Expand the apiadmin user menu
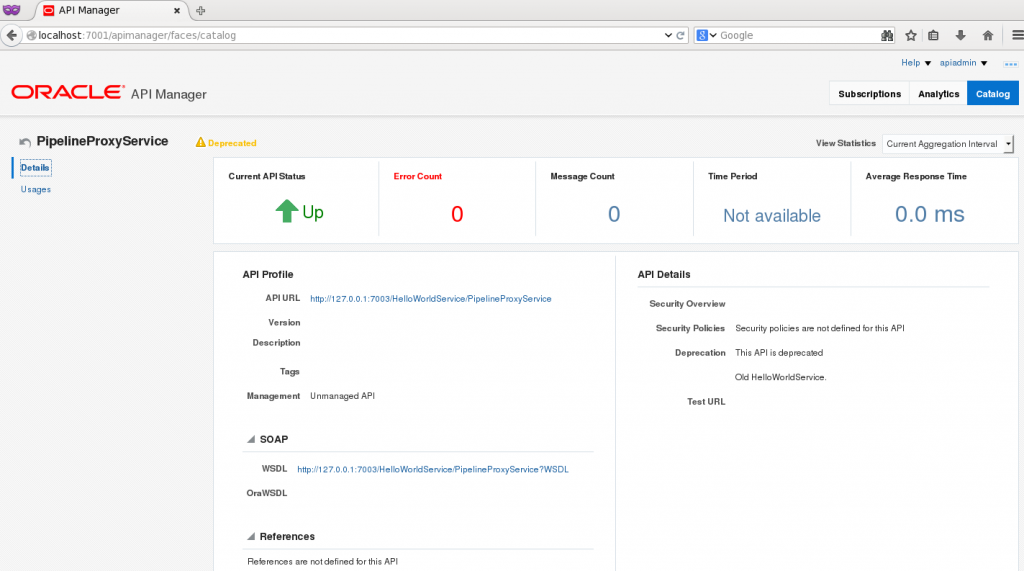The width and height of the screenshot is (1024, 571). pyautogui.click(x=963, y=63)
